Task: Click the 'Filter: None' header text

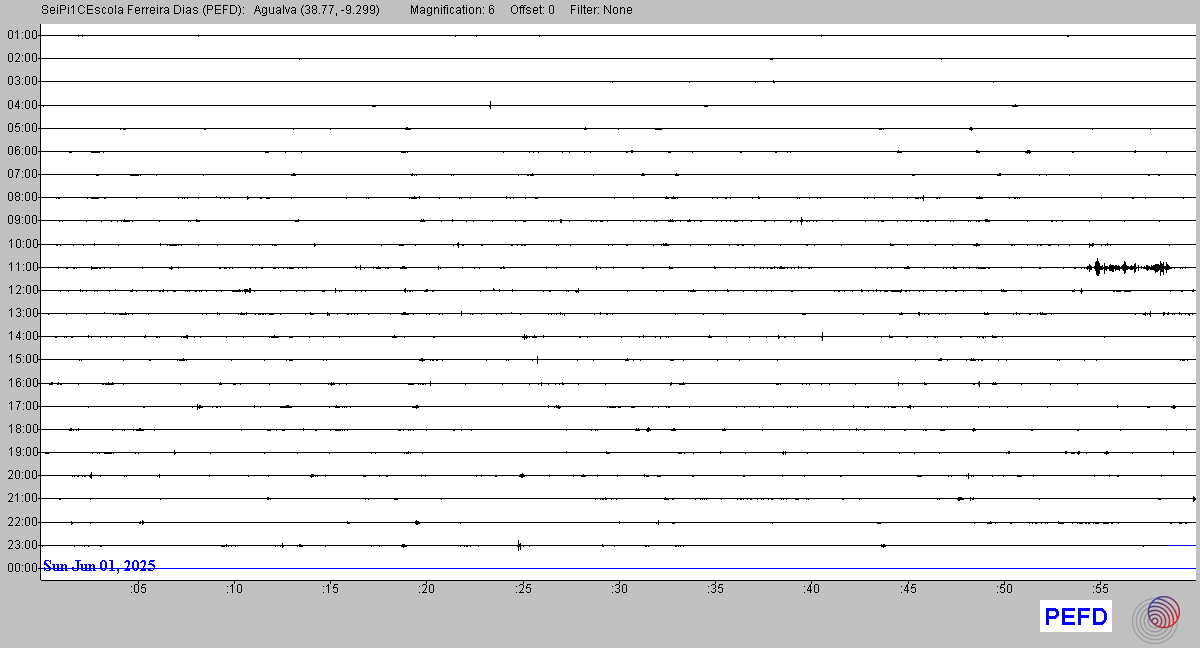Action: (601, 10)
